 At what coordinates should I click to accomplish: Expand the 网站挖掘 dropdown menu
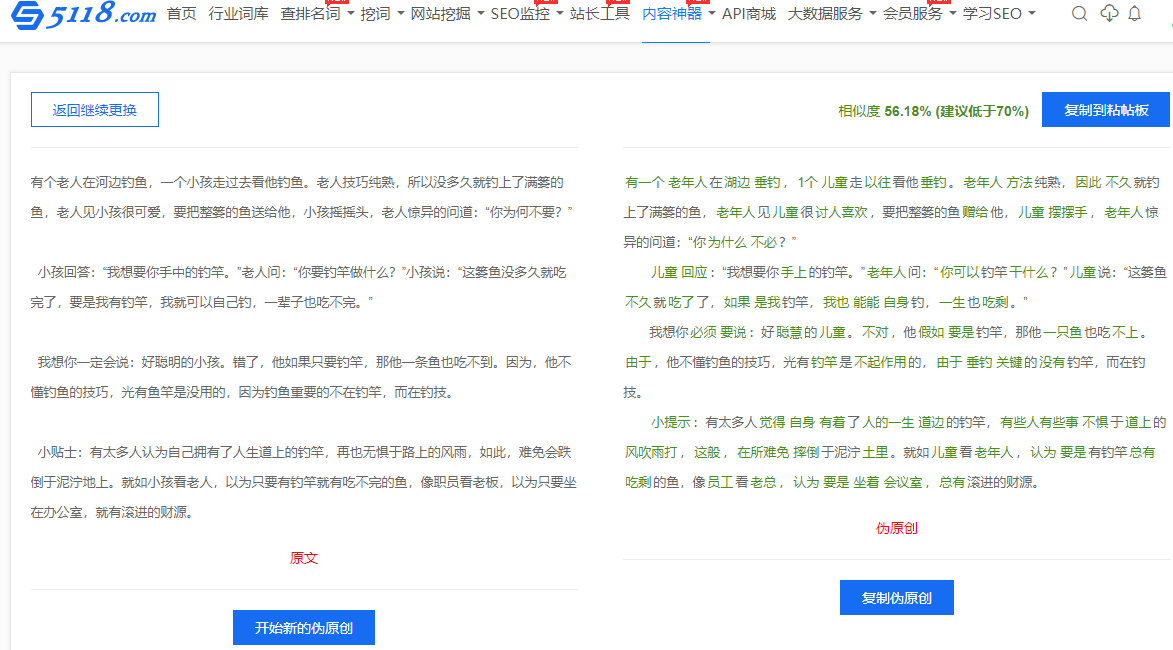(x=447, y=14)
